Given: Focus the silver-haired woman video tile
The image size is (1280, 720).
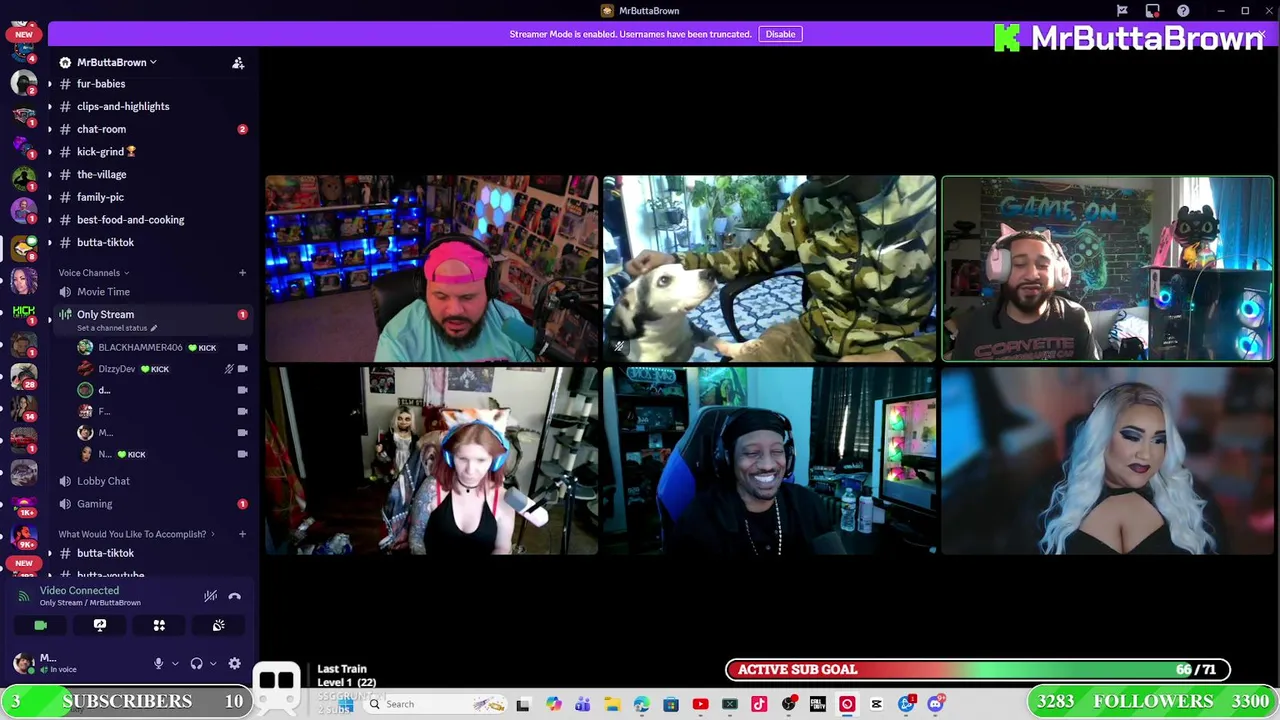Looking at the screenshot, I should [1107, 461].
